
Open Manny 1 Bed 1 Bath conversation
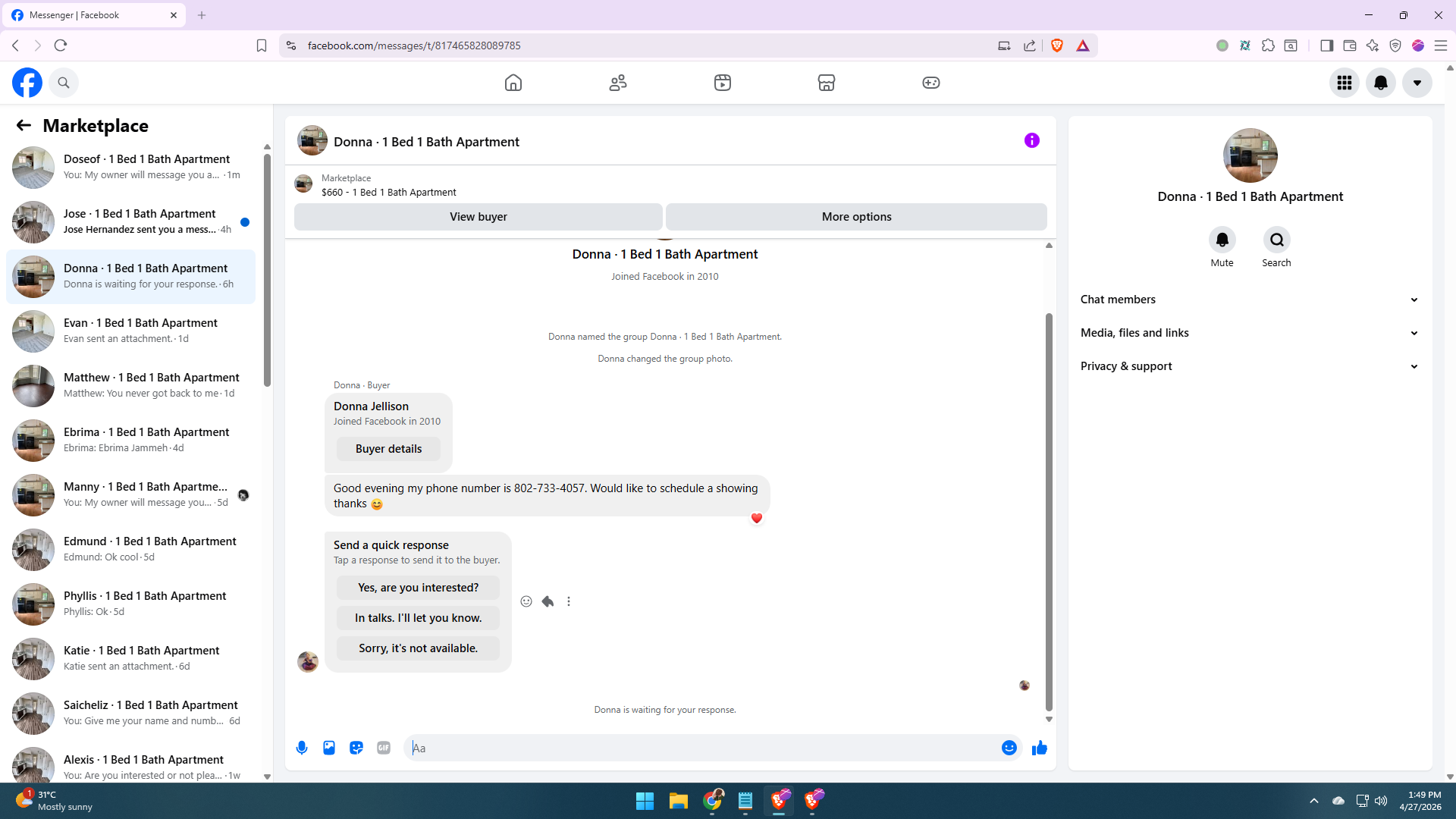point(130,495)
